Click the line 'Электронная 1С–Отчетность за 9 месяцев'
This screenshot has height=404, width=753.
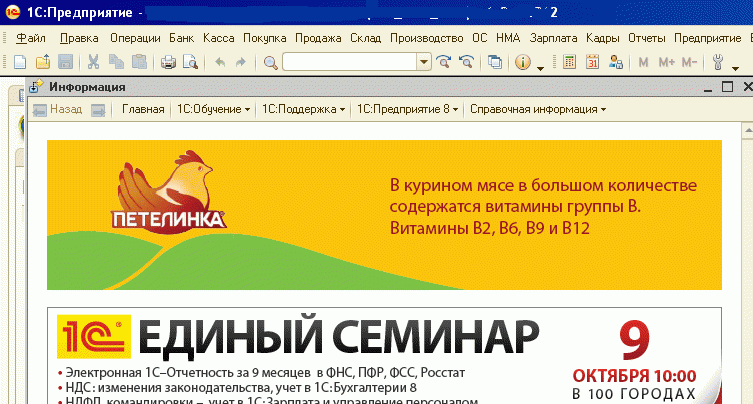coord(188,373)
